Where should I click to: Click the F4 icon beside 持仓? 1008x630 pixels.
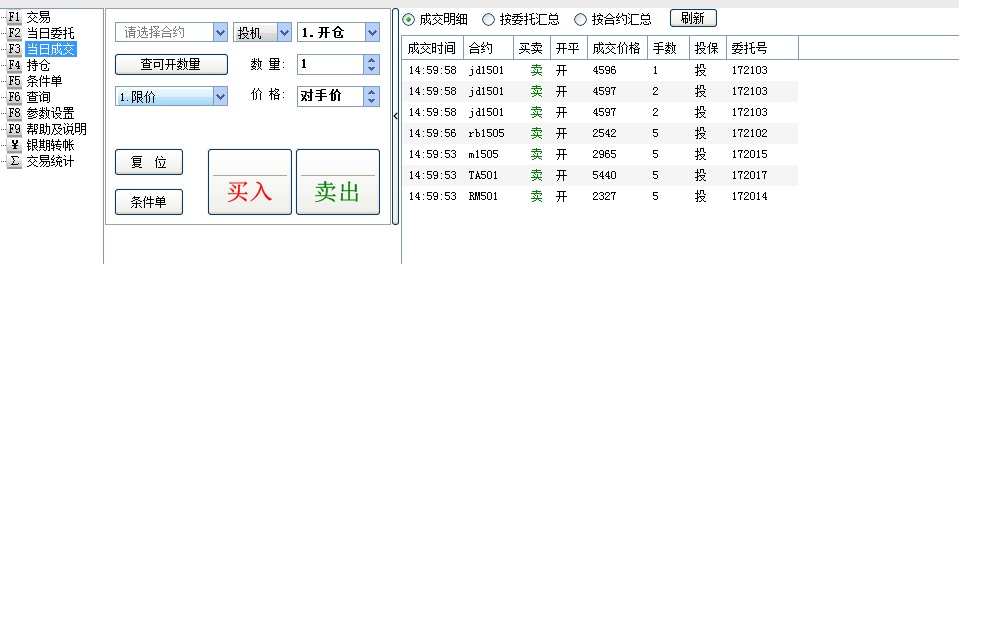point(14,65)
